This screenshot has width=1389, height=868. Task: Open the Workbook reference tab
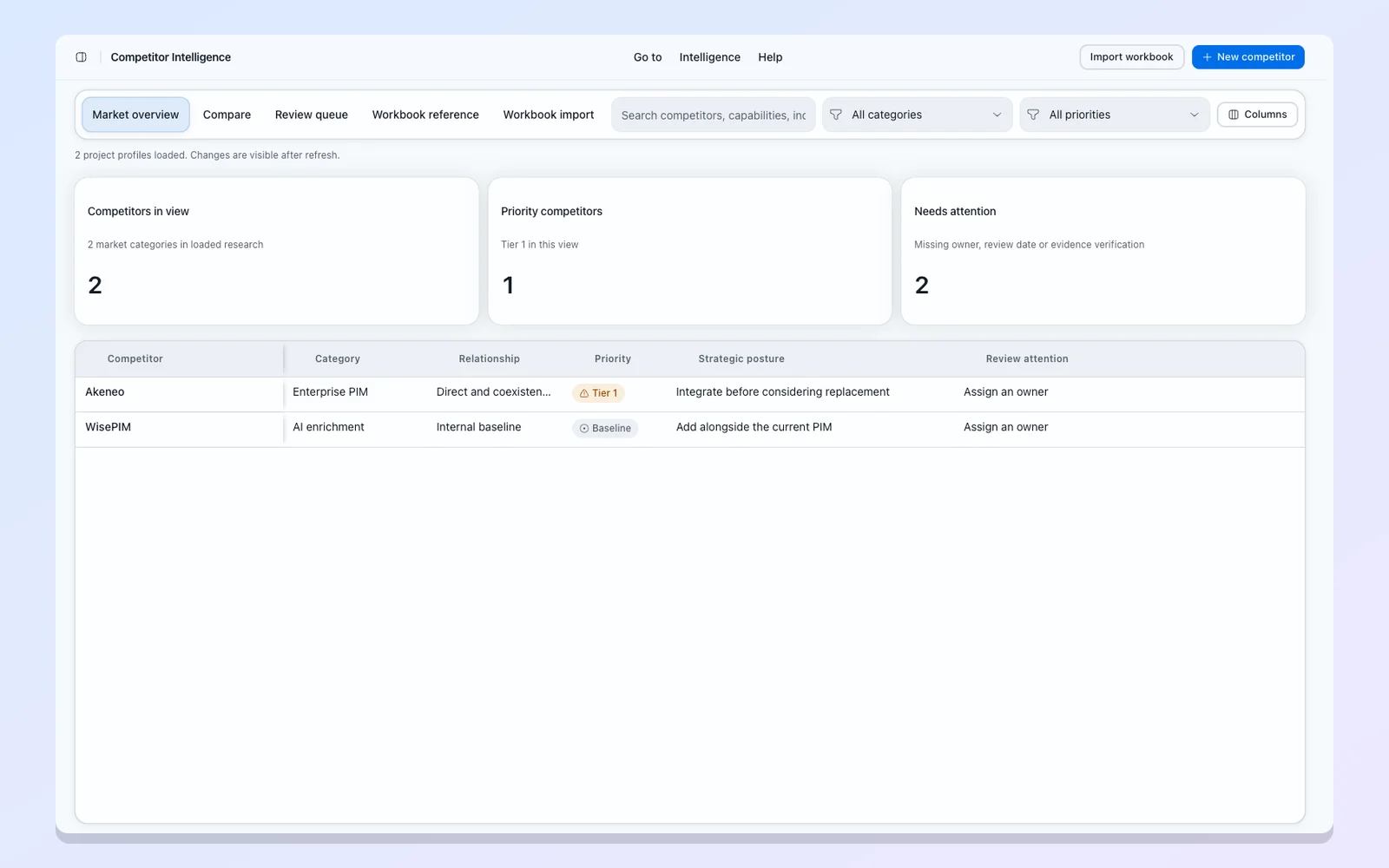point(425,115)
